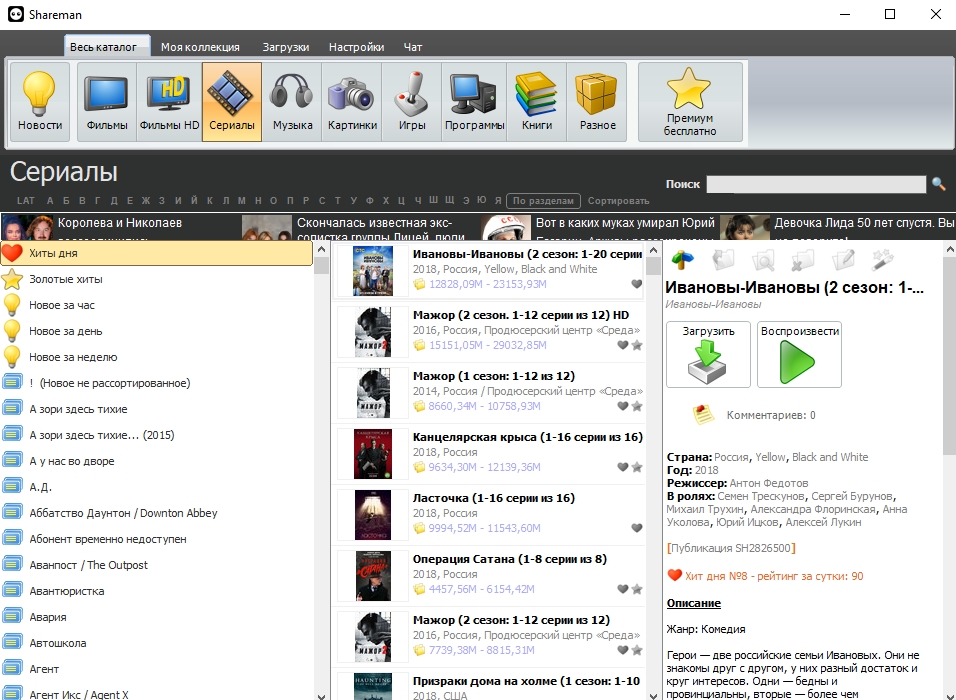Click the Ивановы-Ивановы poster thumbnail

373,271
